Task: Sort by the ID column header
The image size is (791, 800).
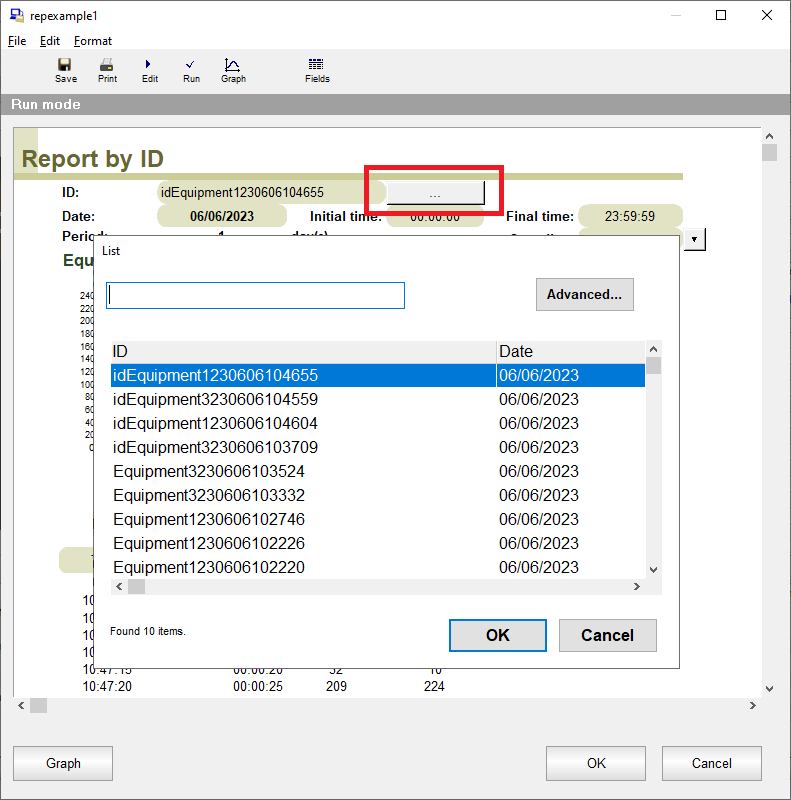Action: pos(303,352)
